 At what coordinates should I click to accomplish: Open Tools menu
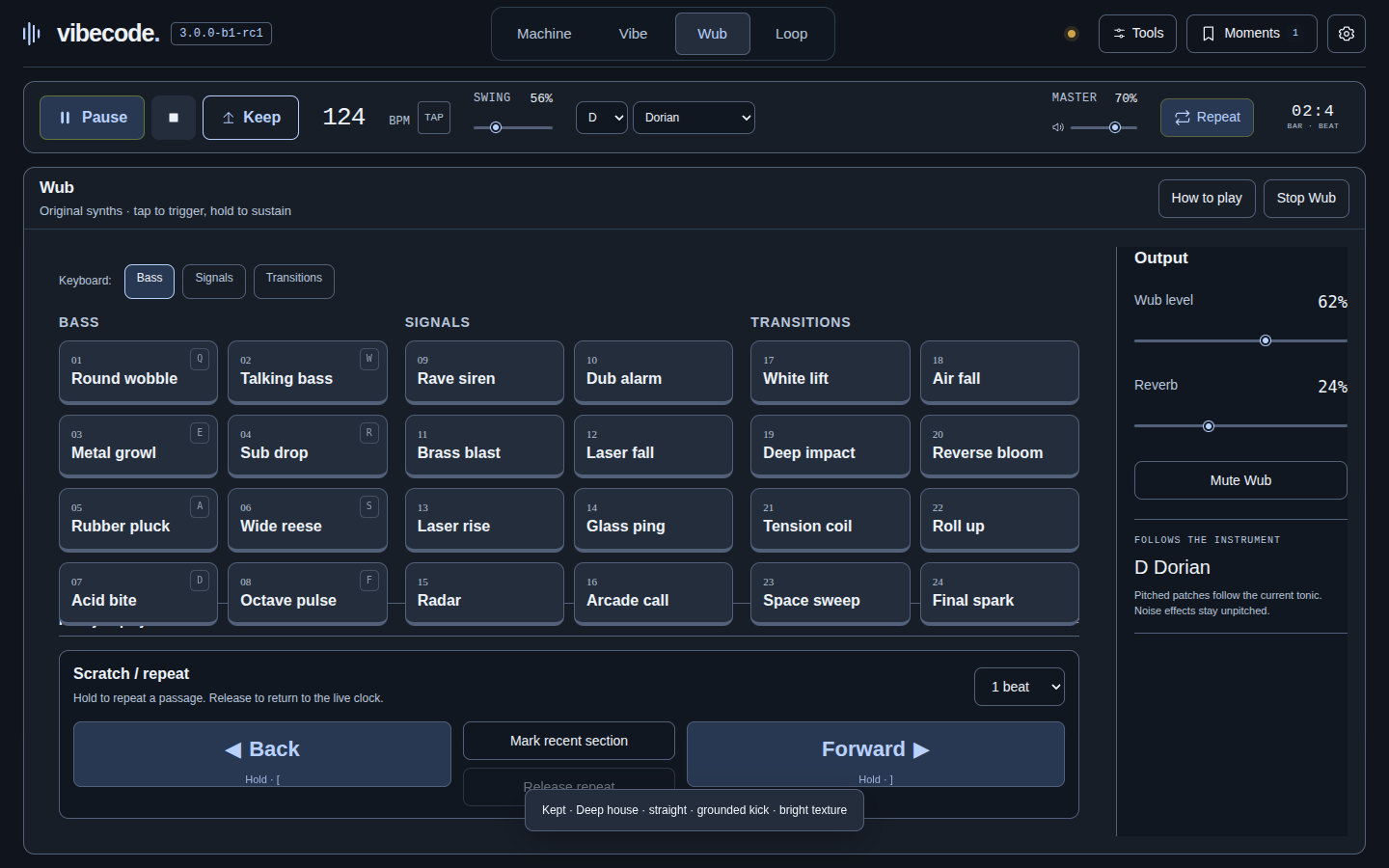click(1138, 34)
